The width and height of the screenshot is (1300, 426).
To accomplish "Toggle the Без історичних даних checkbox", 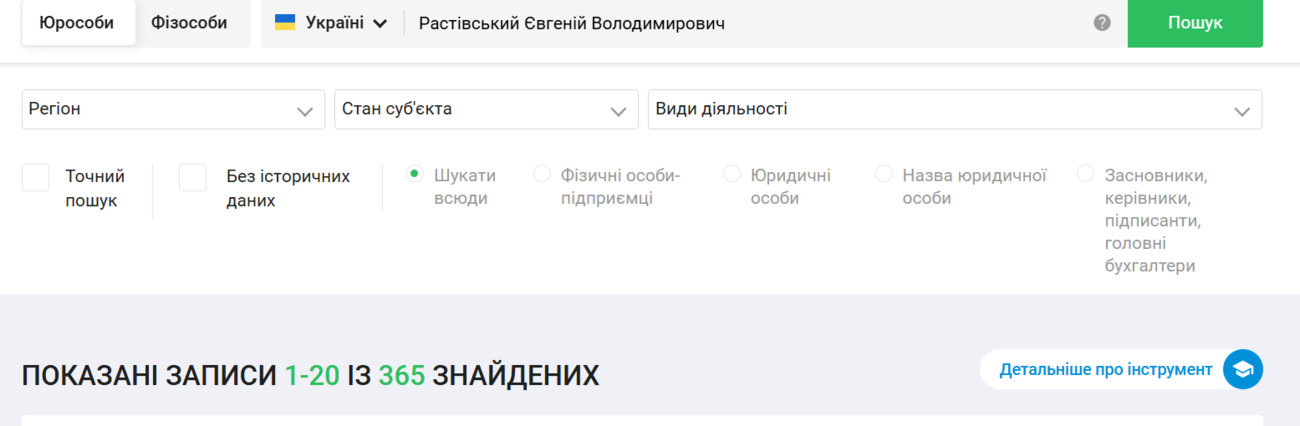I will 193,178.
